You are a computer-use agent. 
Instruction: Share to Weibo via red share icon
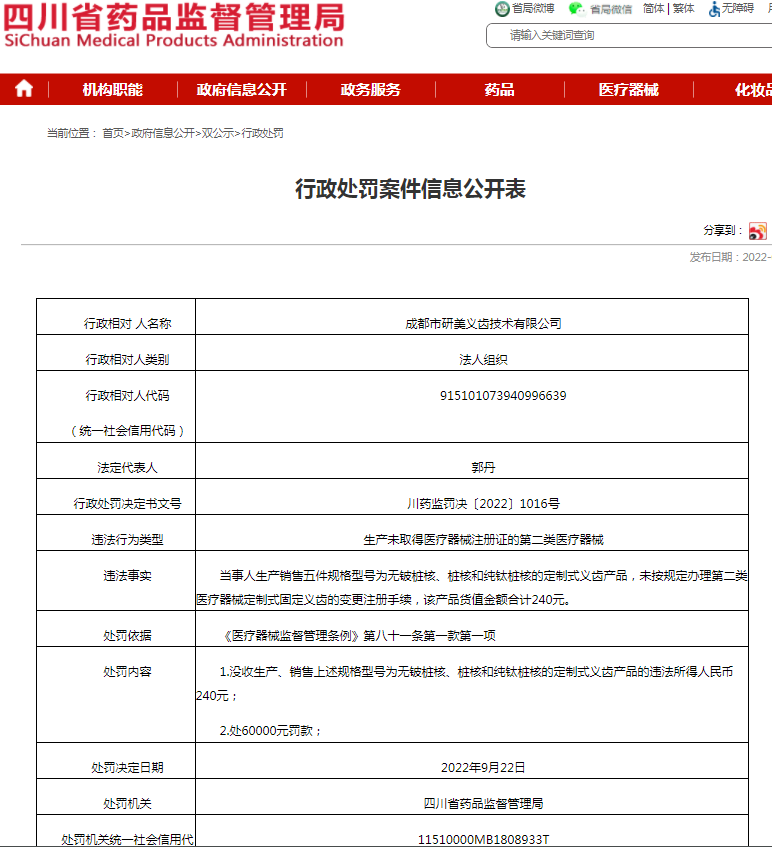tap(757, 231)
